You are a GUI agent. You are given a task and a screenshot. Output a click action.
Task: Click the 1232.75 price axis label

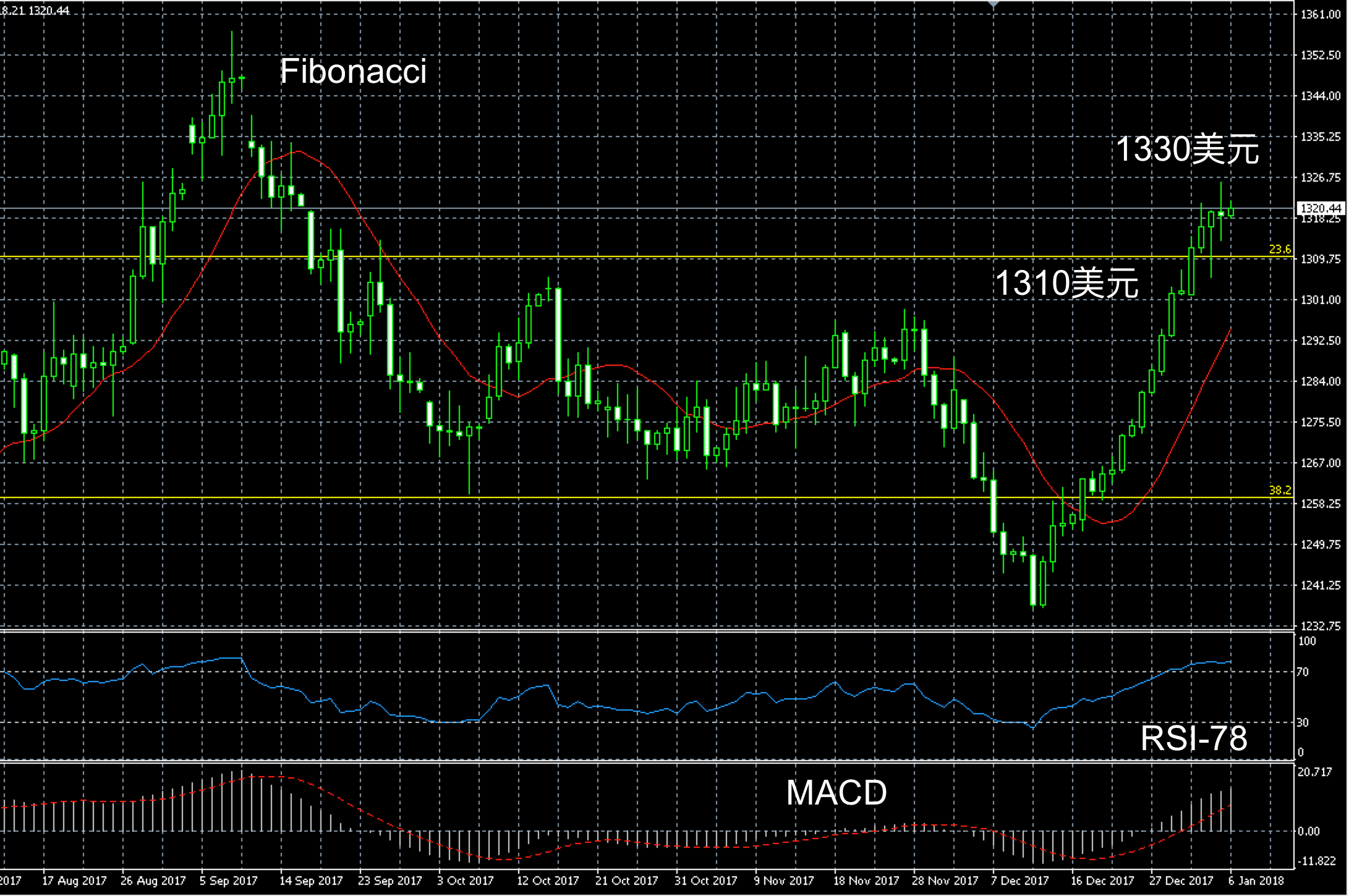click(x=1321, y=625)
